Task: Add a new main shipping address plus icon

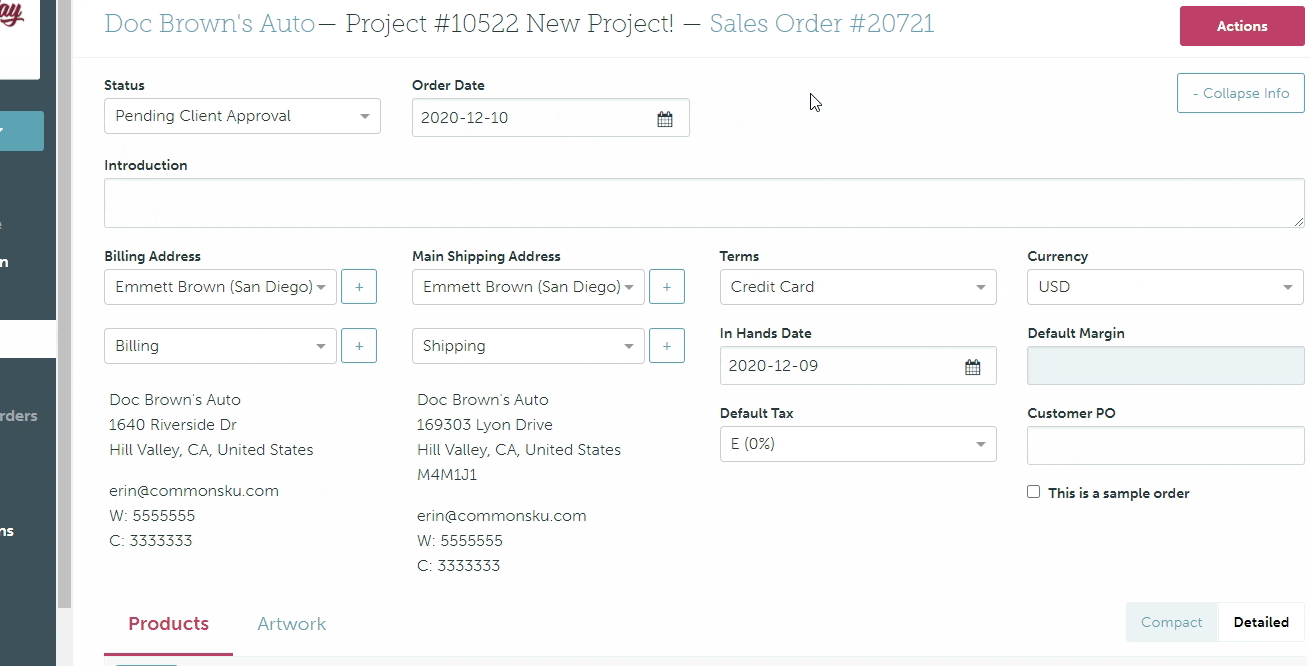Action: tap(667, 287)
